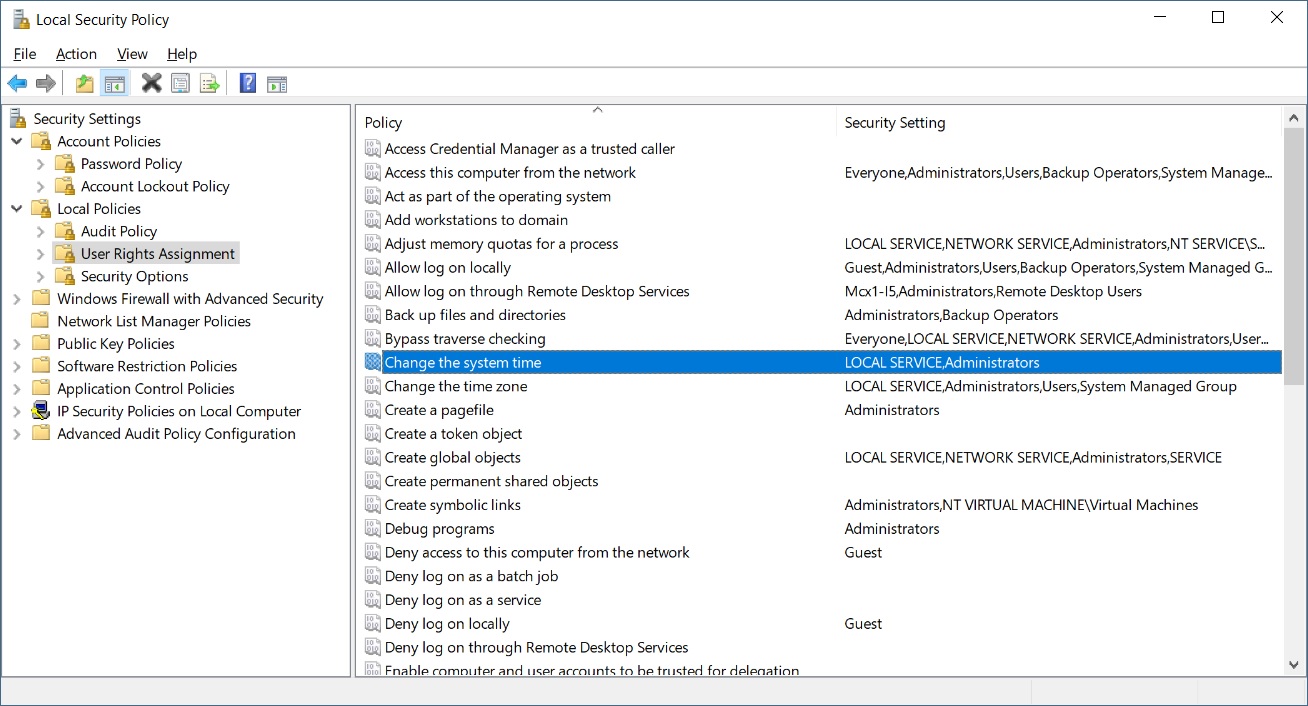Select 'Deny log on as a batch job'
The height and width of the screenshot is (706, 1308).
coord(471,576)
